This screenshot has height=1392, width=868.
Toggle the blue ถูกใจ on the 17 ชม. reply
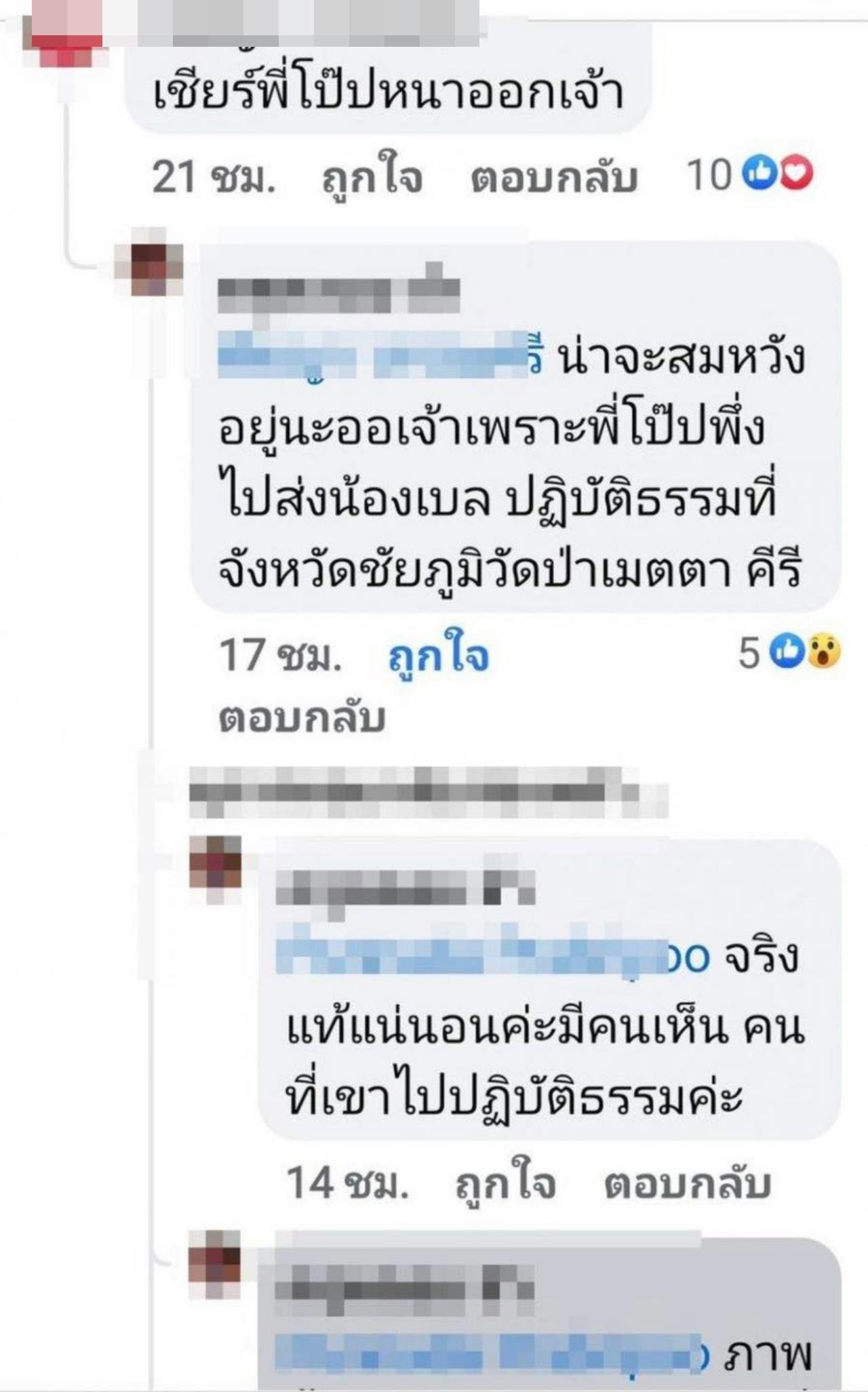point(439,655)
